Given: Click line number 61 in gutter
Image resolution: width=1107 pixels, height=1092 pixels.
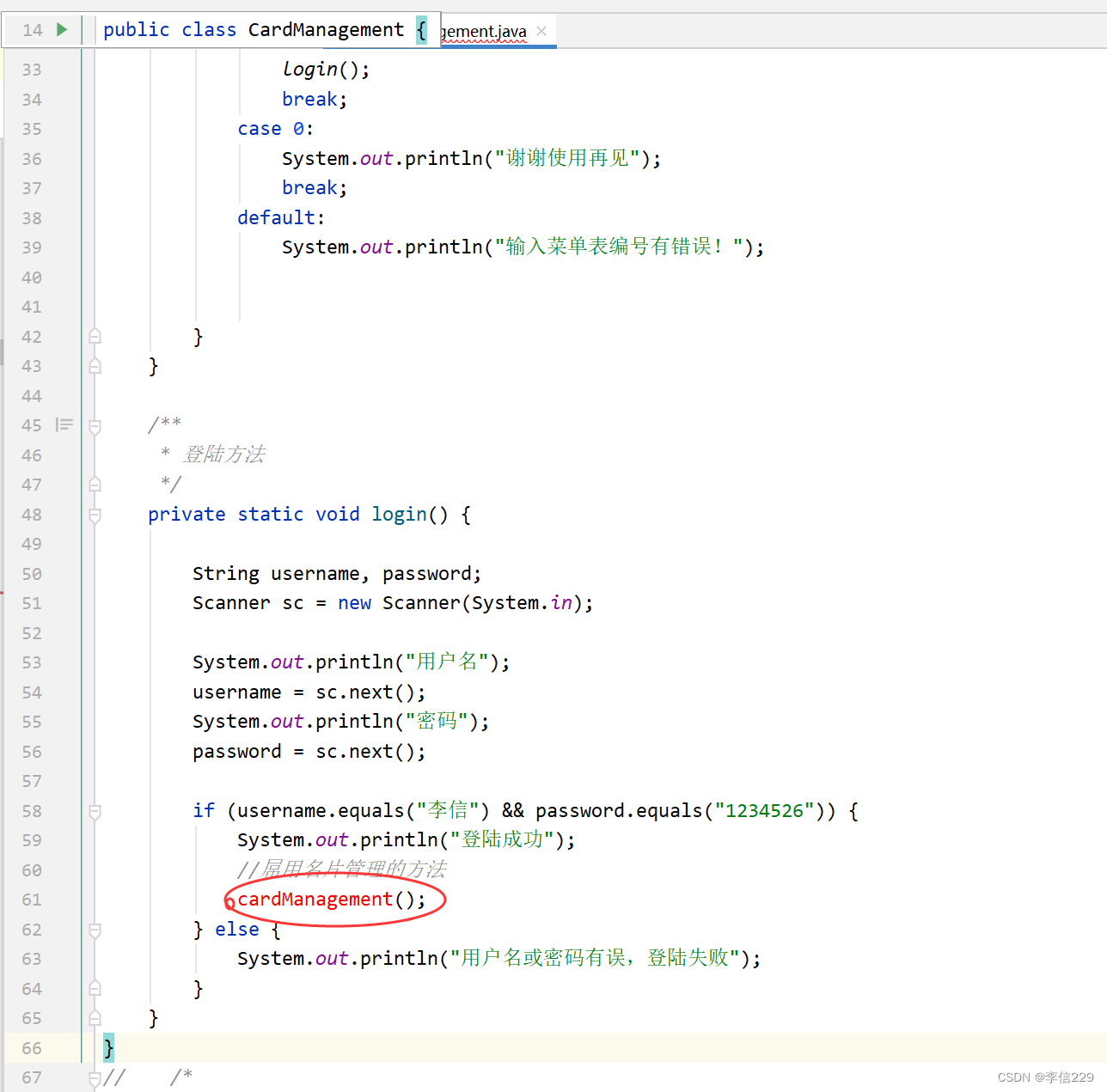Looking at the screenshot, I should click(32, 900).
